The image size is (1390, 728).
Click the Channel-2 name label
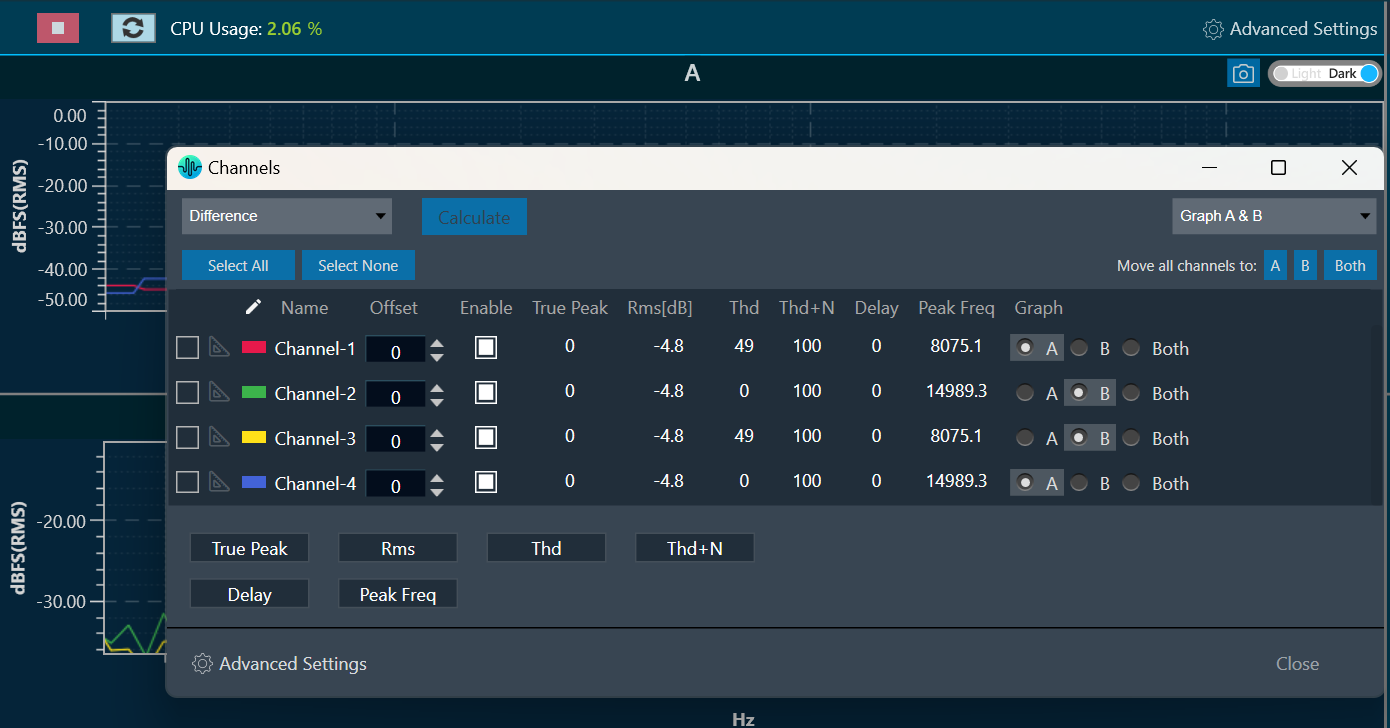(315, 393)
